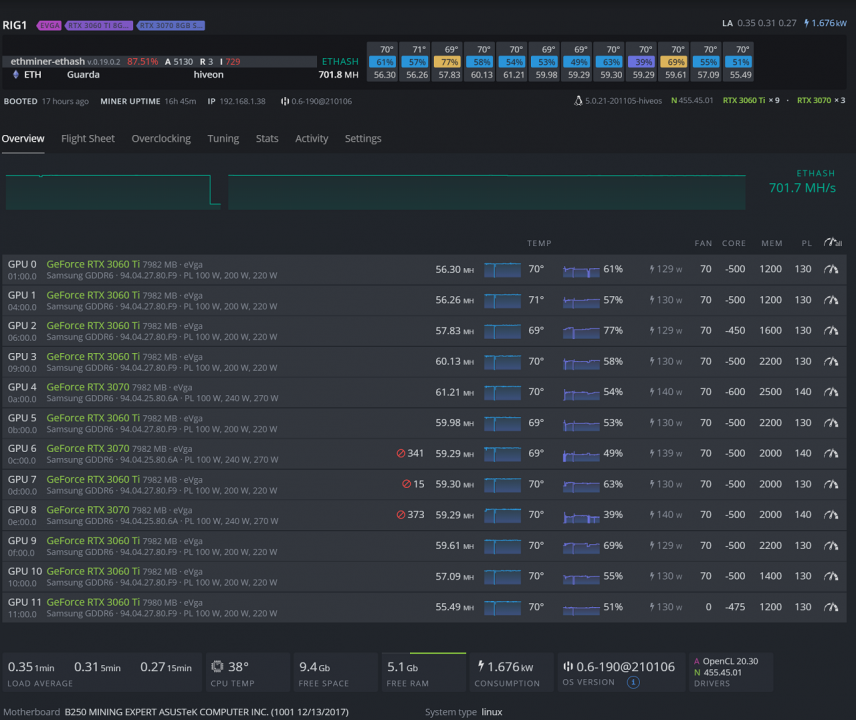Click the overclock gauge icon for GPU 4
The image size is (856, 720).
(831, 392)
